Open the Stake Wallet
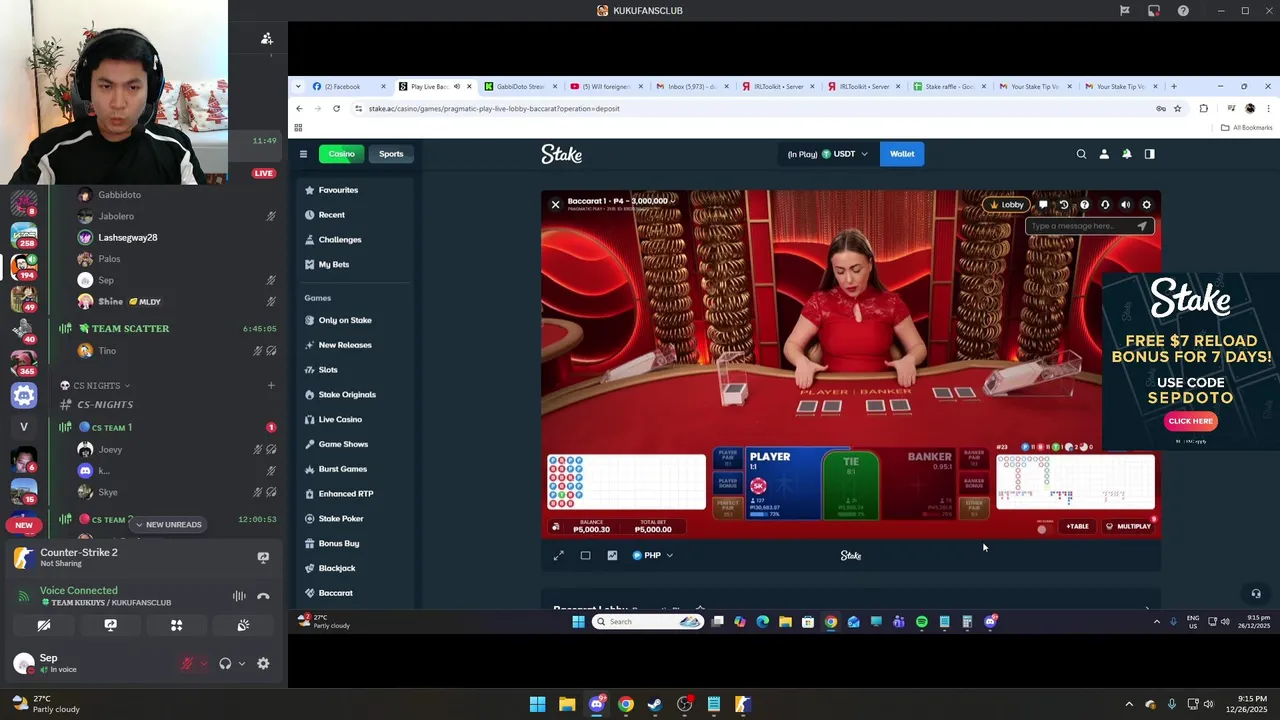 coord(902,154)
